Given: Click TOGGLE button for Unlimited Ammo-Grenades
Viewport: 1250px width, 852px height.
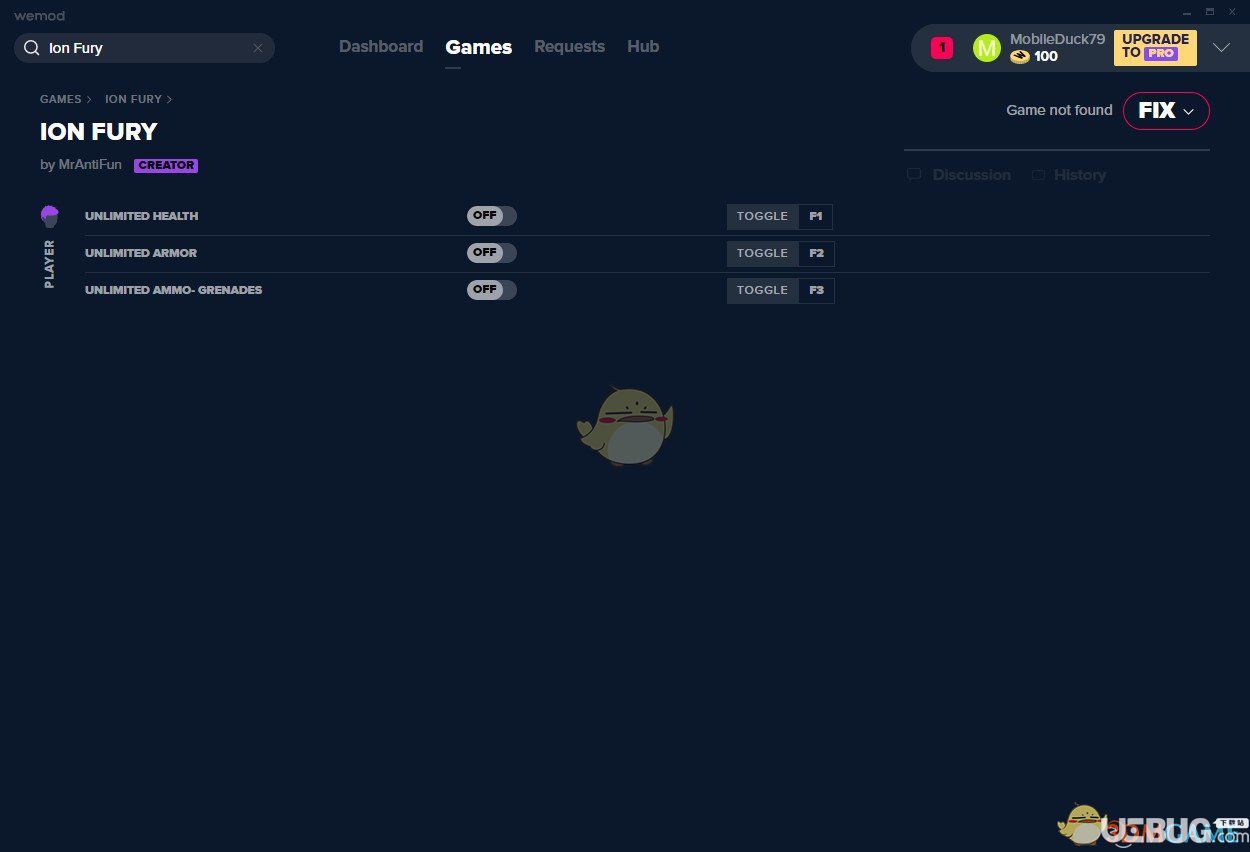Looking at the screenshot, I should [x=763, y=291].
